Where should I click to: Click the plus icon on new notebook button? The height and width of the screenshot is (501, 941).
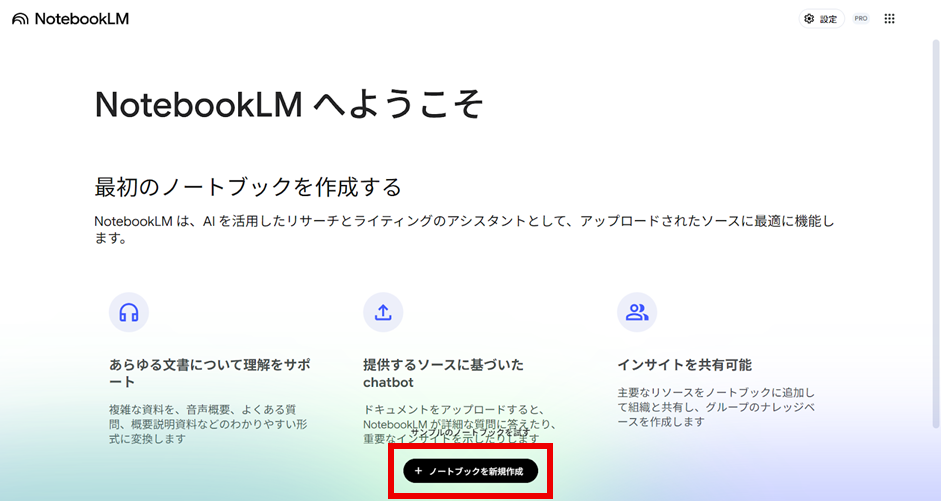click(x=418, y=471)
